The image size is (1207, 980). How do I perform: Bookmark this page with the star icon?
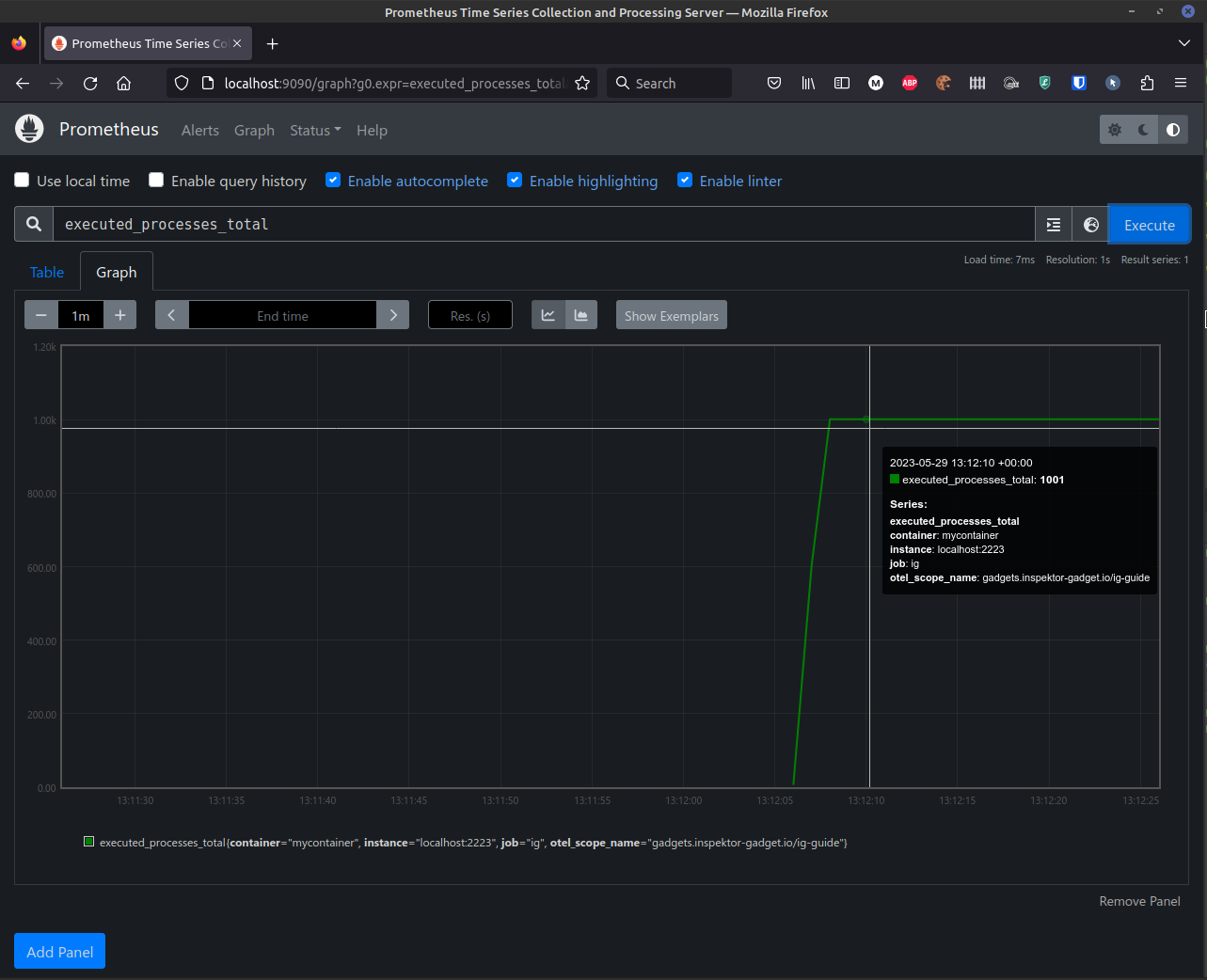pyautogui.click(x=582, y=83)
